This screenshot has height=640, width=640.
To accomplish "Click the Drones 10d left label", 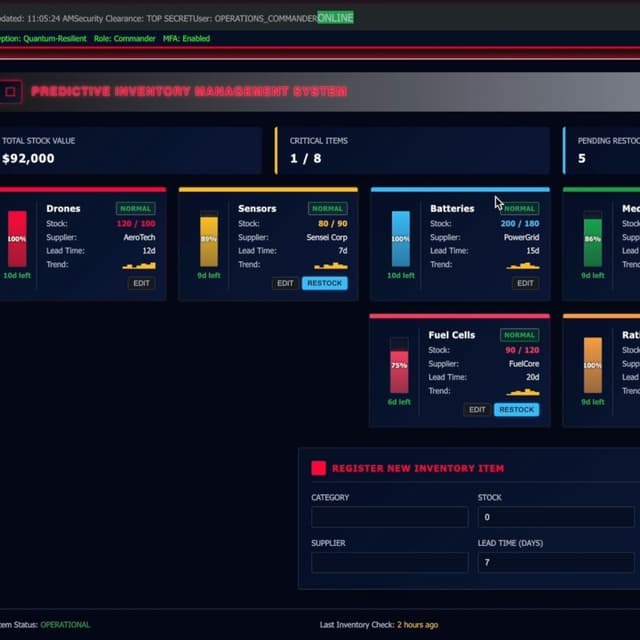I will click(x=17, y=276).
